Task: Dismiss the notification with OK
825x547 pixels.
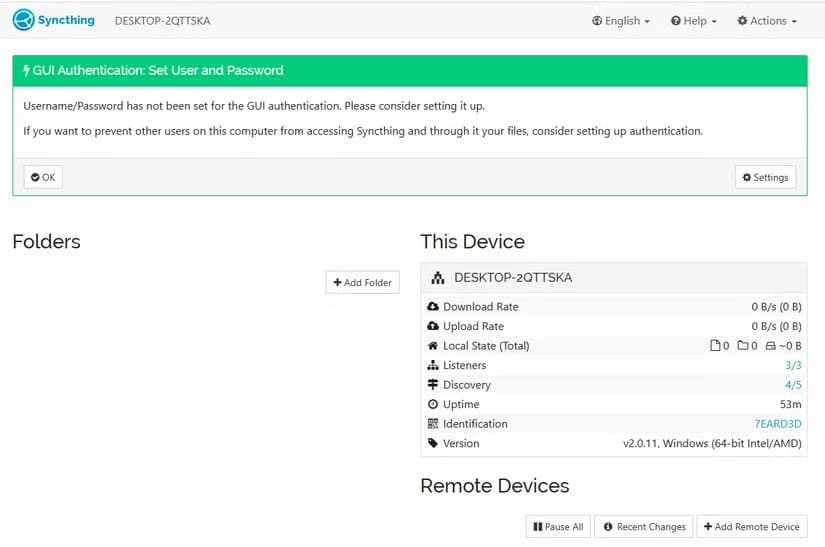Action: [x=43, y=177]
